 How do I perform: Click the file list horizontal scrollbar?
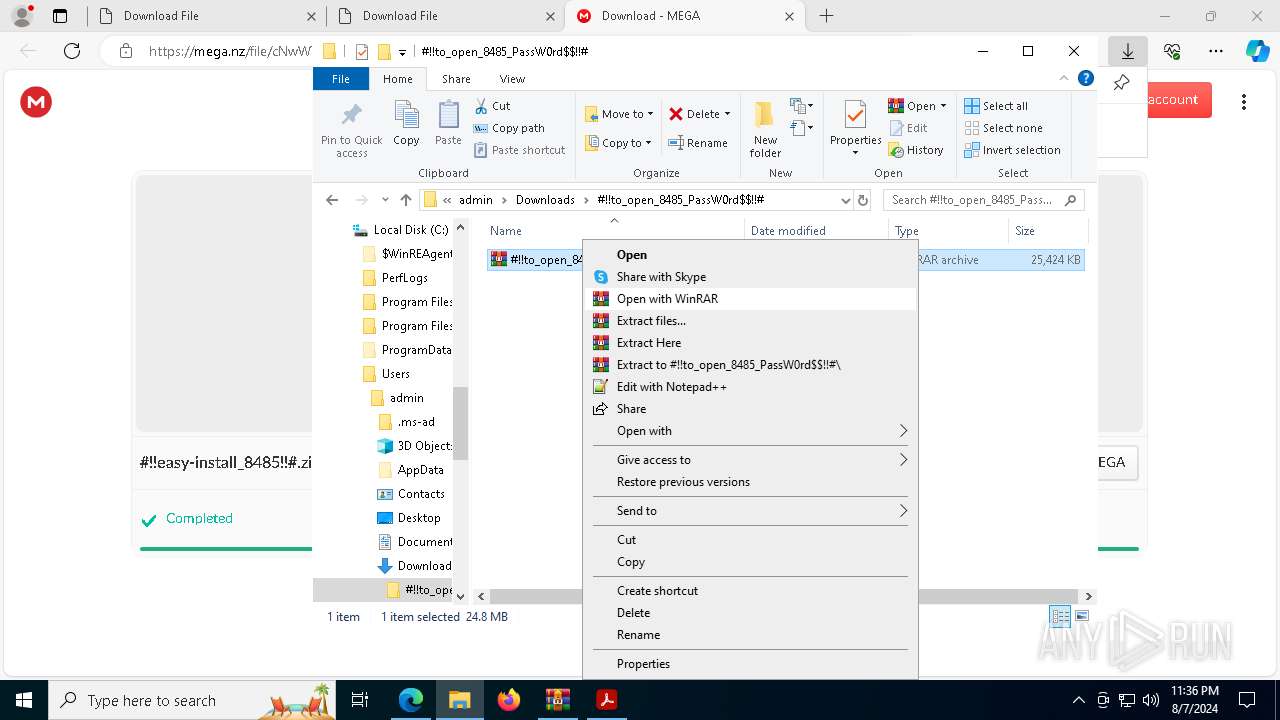tap(784, 596)
